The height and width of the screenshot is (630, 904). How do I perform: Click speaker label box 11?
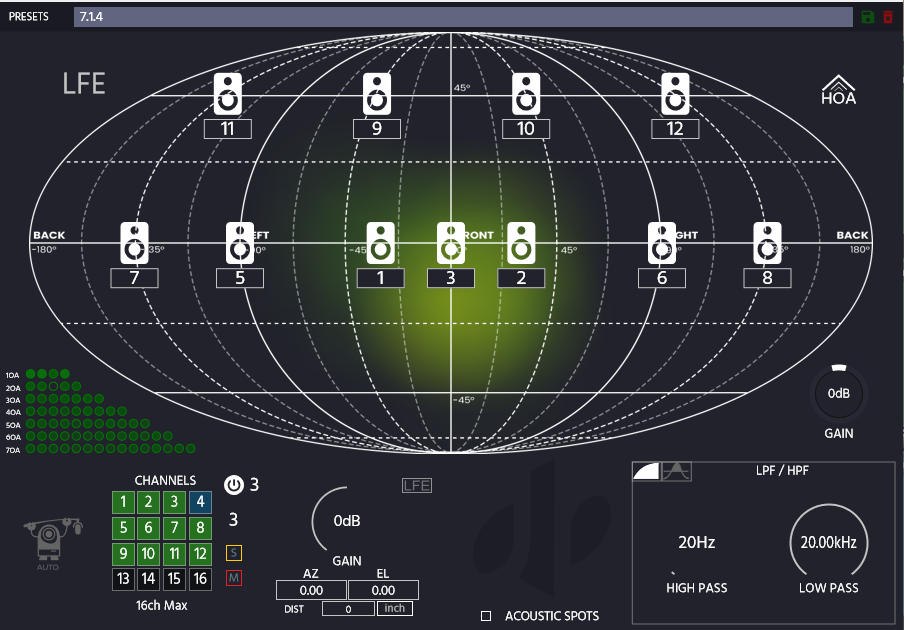pyautogui.click(x=228, y=129)
